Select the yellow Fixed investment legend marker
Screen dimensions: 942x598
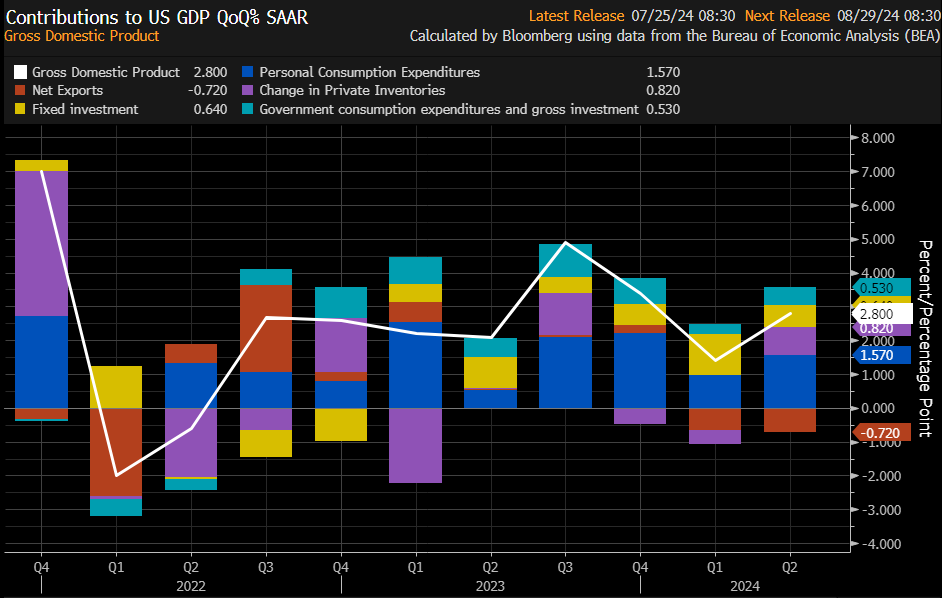click(21, 109)
